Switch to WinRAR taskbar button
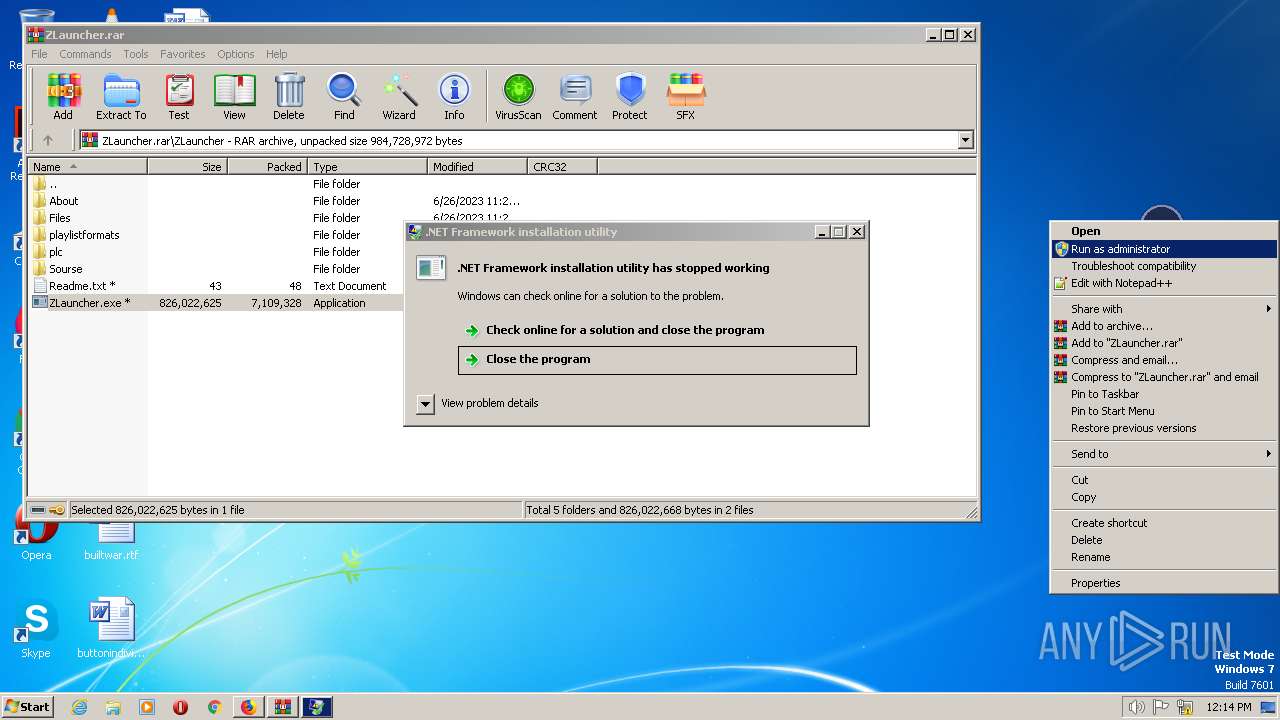 [x=282, y=707]
